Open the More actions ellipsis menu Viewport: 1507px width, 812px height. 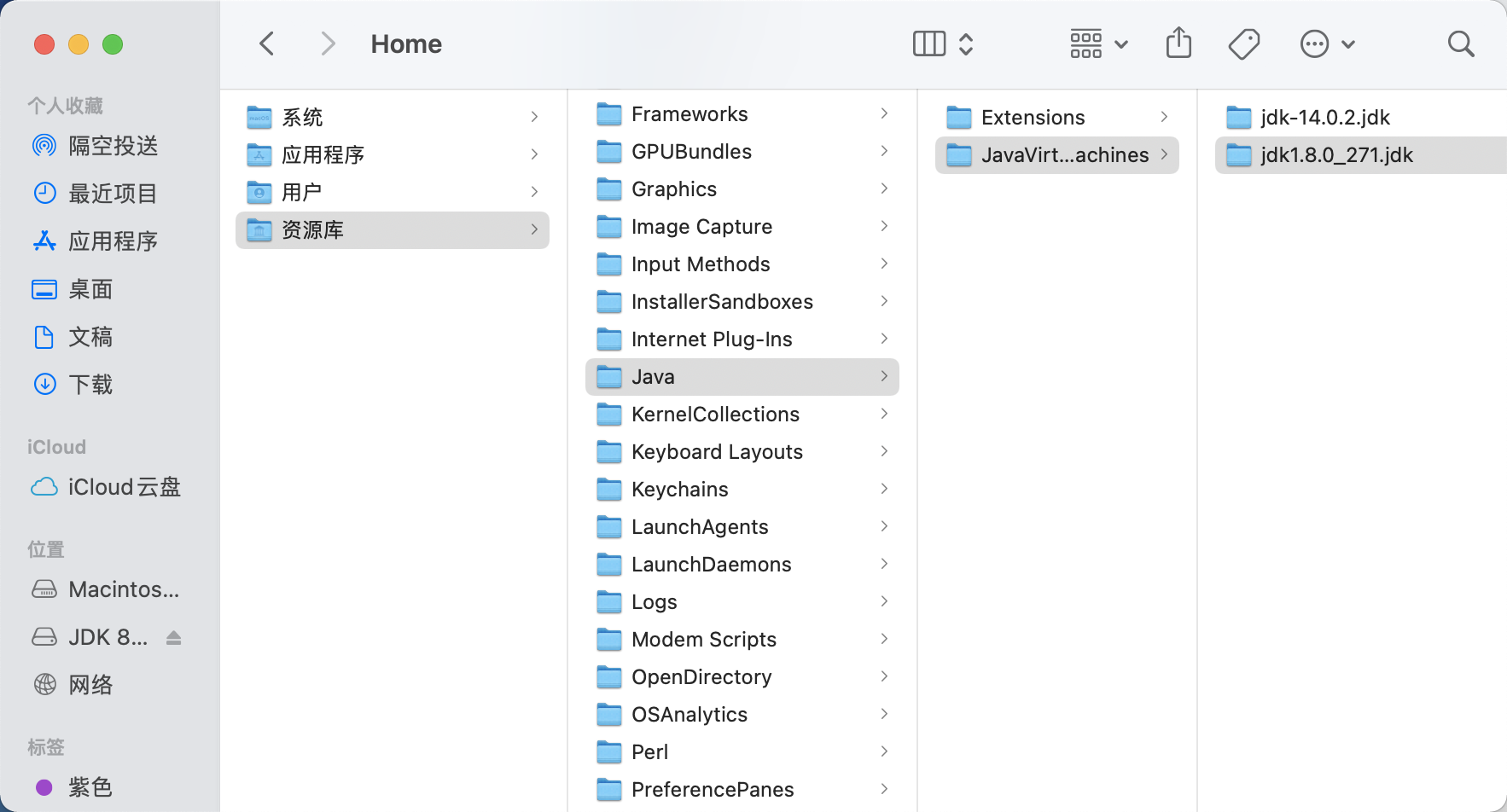[x=1327, y=43]
